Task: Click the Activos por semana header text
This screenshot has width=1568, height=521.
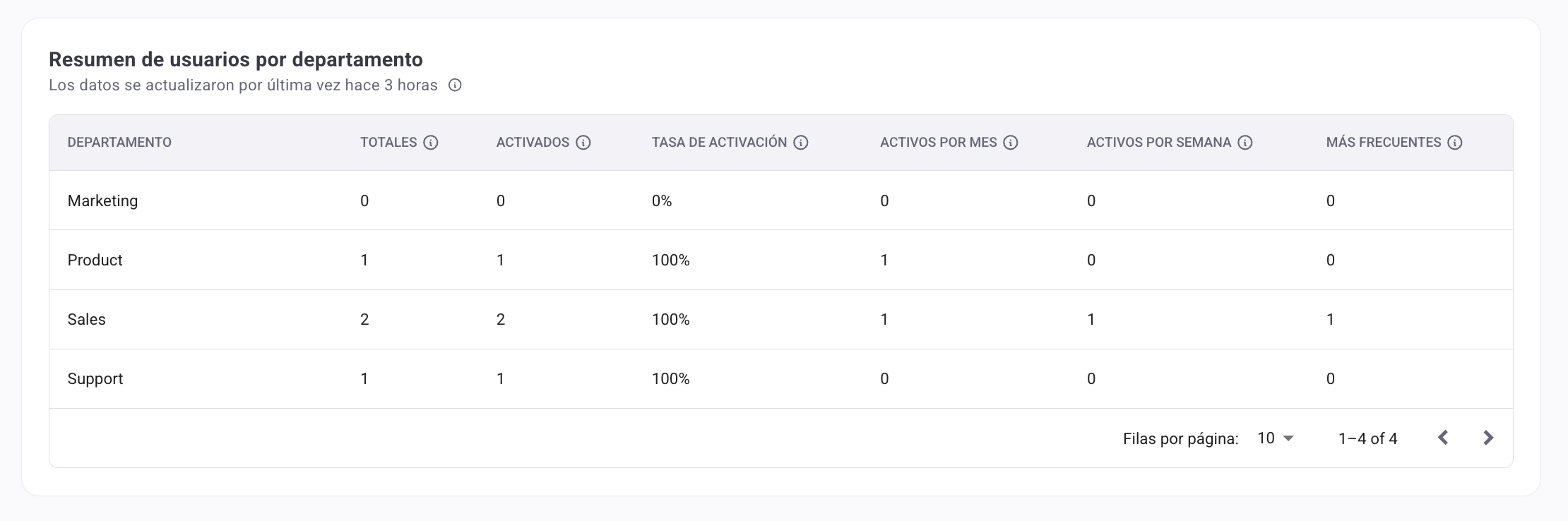Action: pos(1159,143)
